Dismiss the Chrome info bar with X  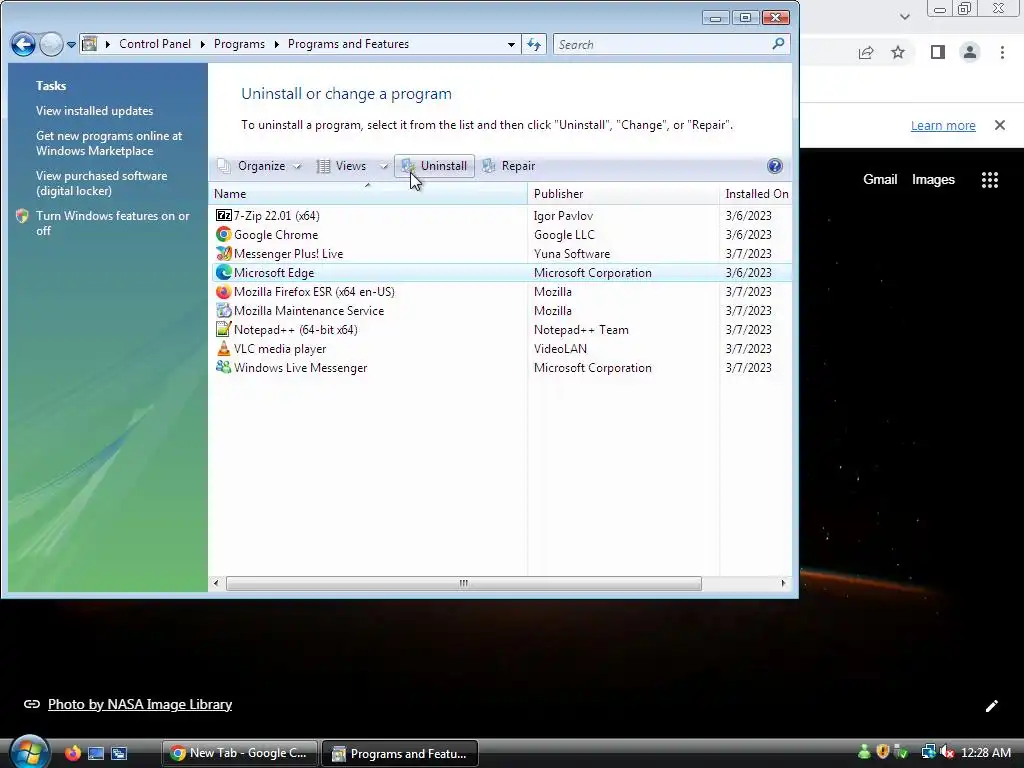(x=1000, y=125)
